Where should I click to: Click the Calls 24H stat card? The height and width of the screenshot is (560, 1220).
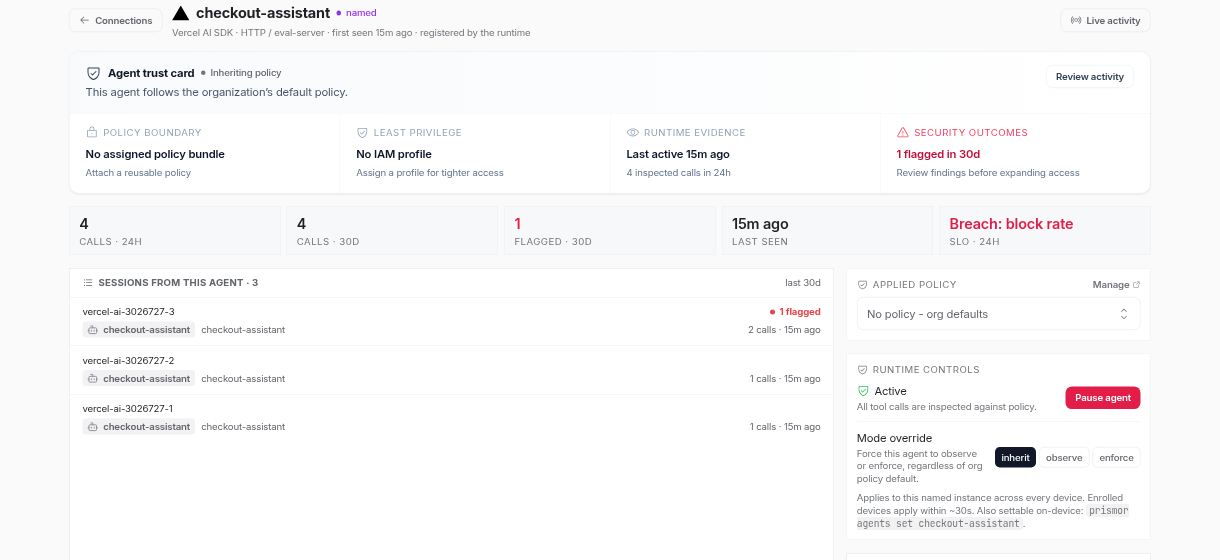click(x=175, y=231)
